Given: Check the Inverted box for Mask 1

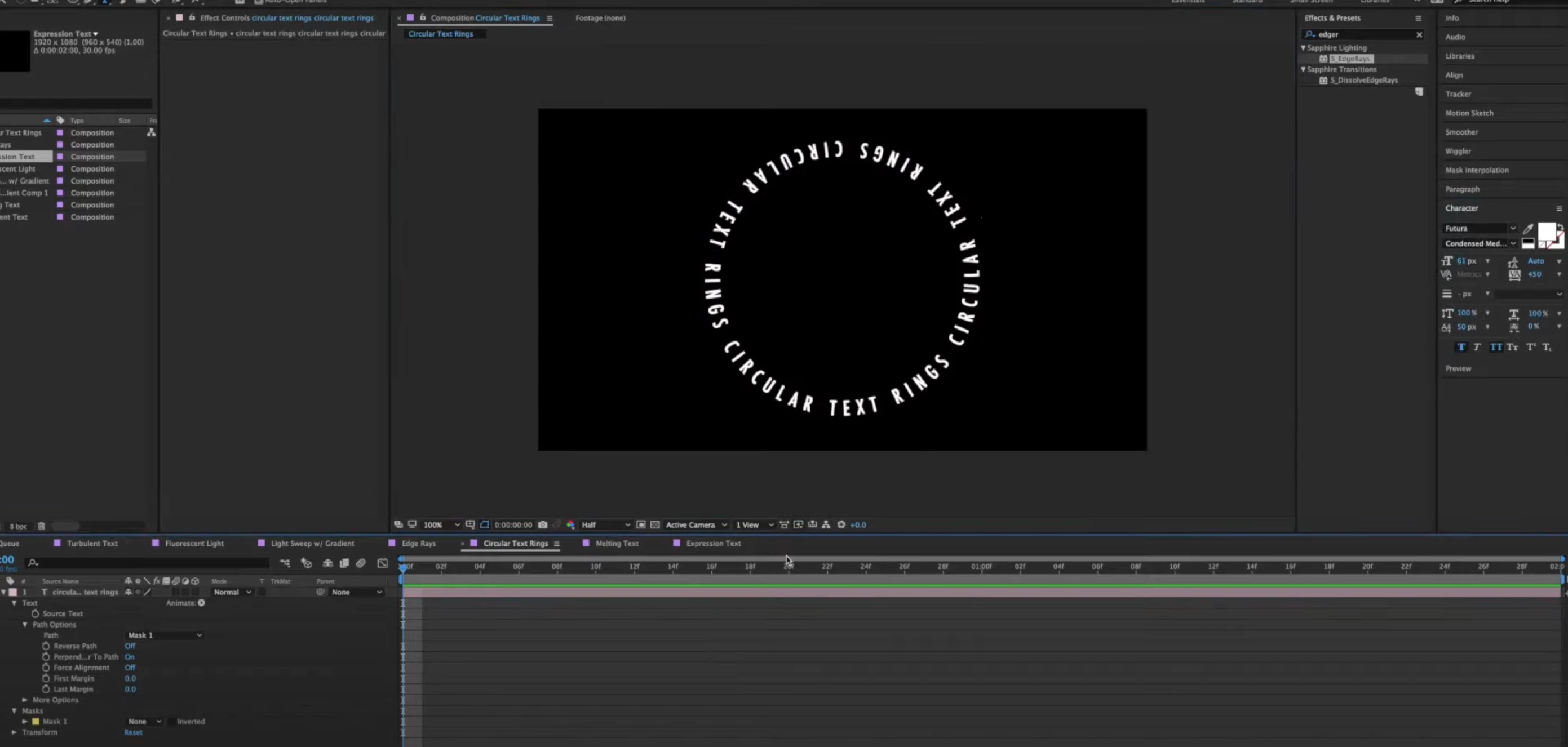Looking at the screenshot, I should coord(172,722).
